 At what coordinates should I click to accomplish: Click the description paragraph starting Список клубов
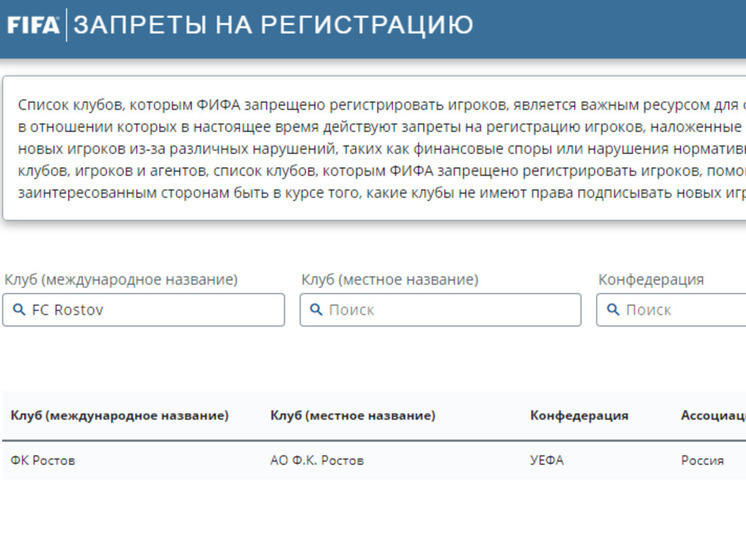click(382, 148)
